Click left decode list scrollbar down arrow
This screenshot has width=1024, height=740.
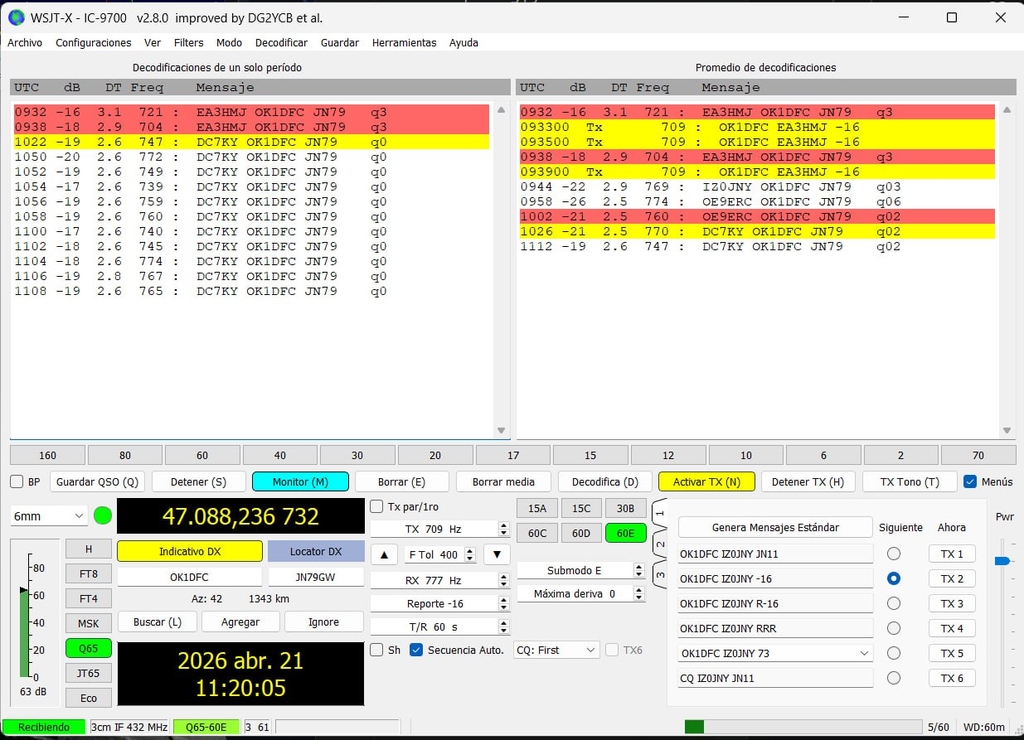[501, 430]
